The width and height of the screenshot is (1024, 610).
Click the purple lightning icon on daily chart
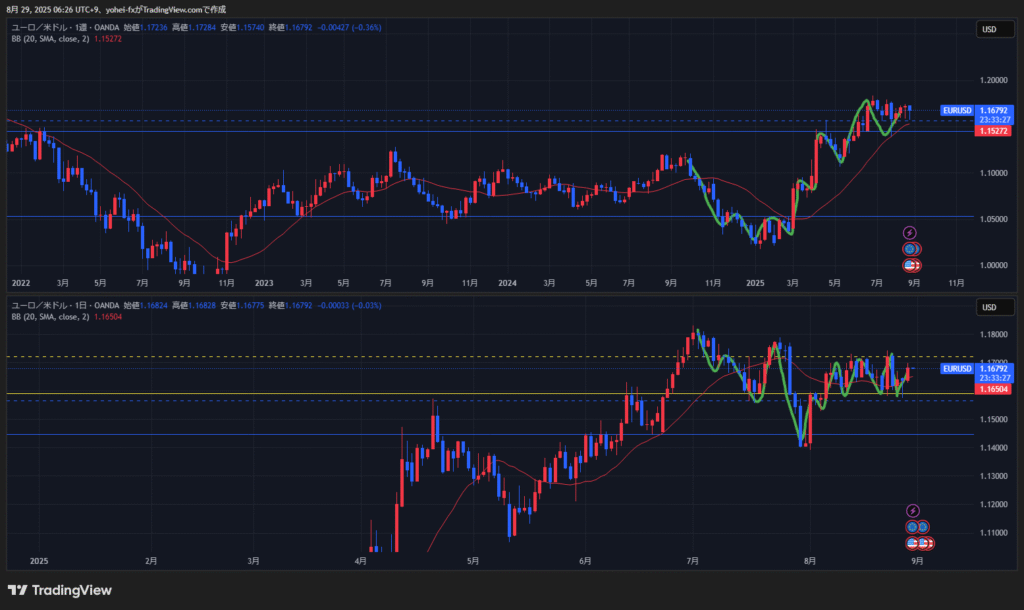pyautogui.click(x=913, y=511)
